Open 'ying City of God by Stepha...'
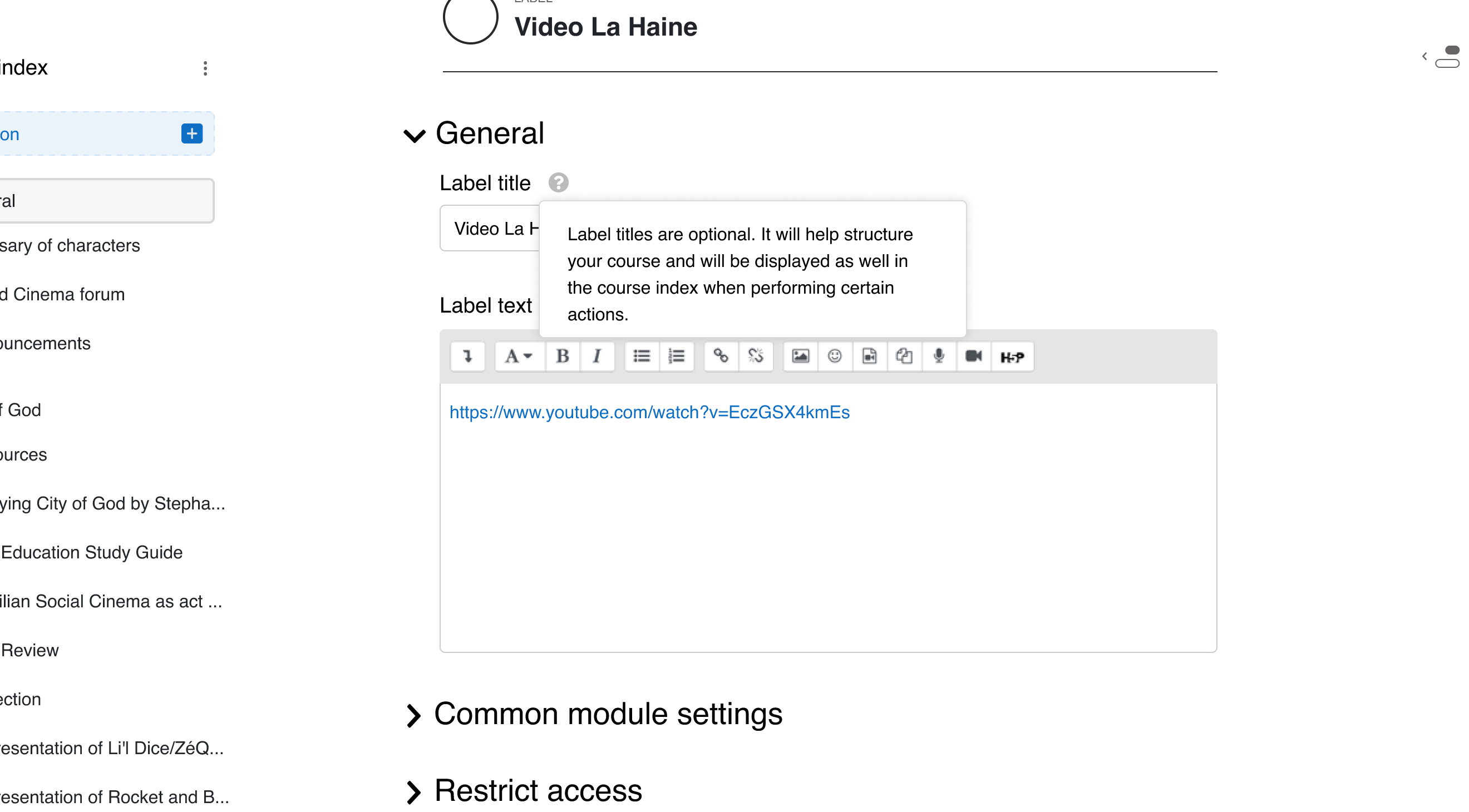Screen dimensions: 1469x812 (x=113, y=504)
